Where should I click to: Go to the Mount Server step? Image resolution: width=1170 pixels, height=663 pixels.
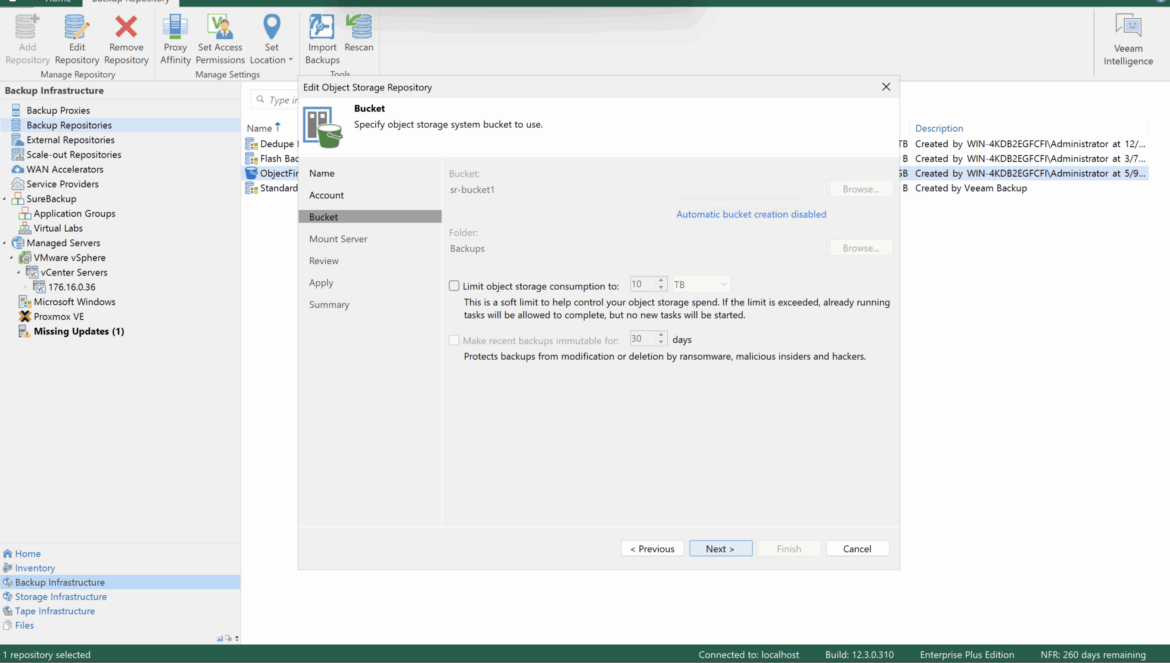[x=338, y=239]
